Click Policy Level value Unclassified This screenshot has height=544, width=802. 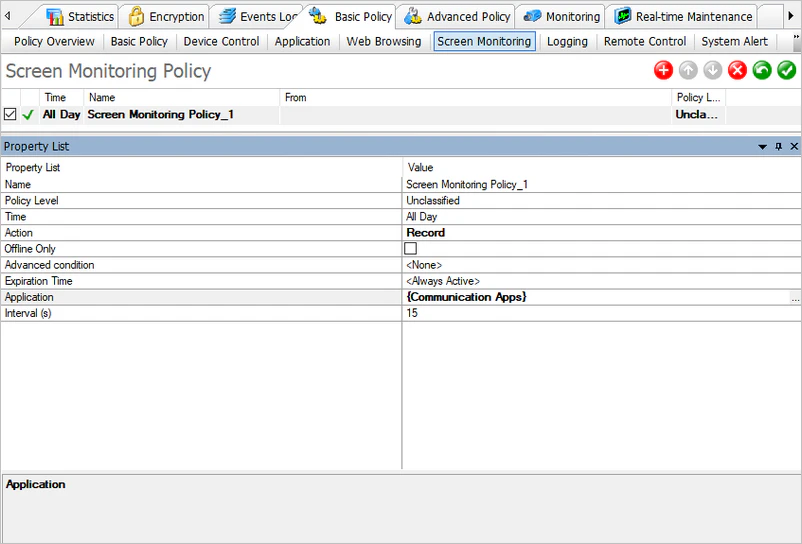tap(602, 200)
